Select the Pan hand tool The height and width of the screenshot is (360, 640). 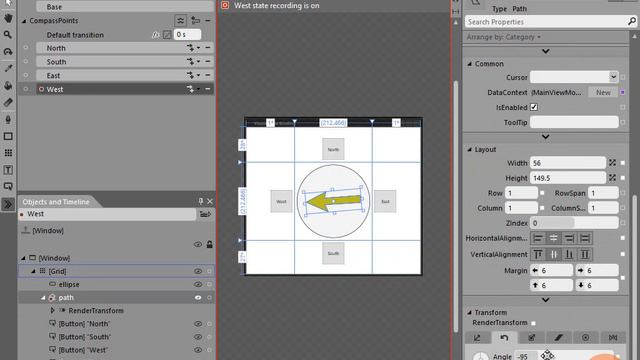[8, 18]
